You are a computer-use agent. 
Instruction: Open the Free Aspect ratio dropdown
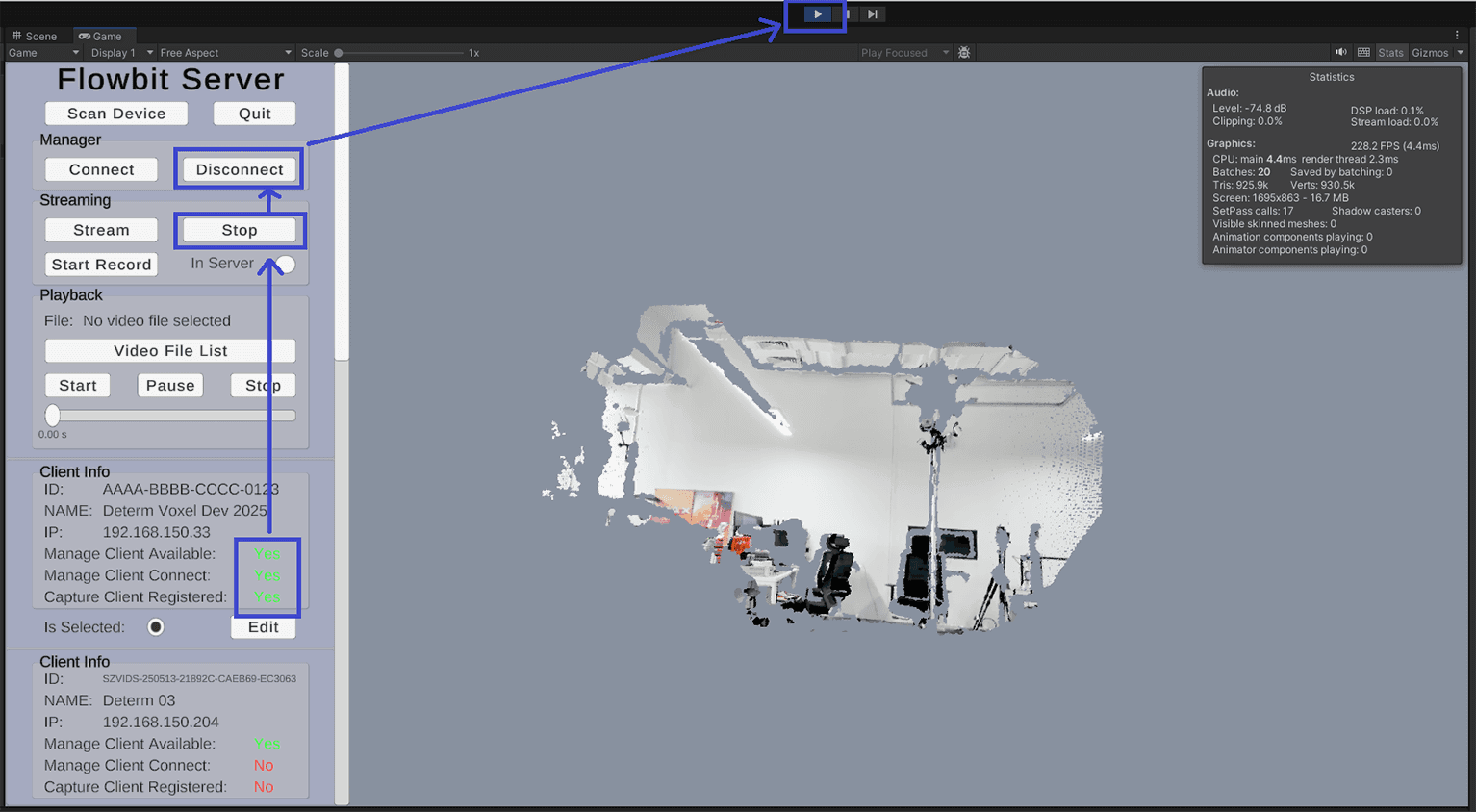pyautogui.click(x=225, y=53)
